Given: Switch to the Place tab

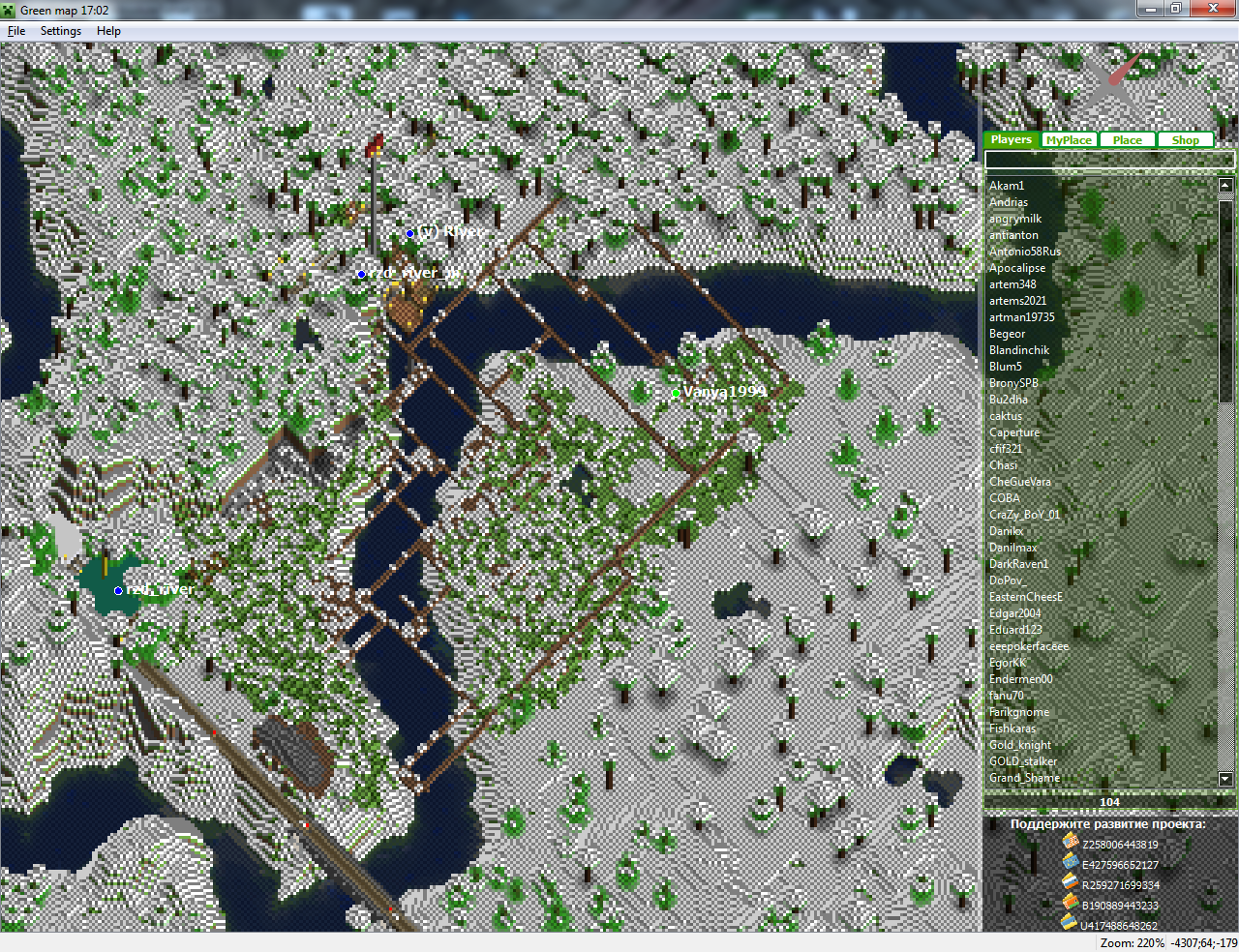Looking at the screenshot, I should (1127, 140).
